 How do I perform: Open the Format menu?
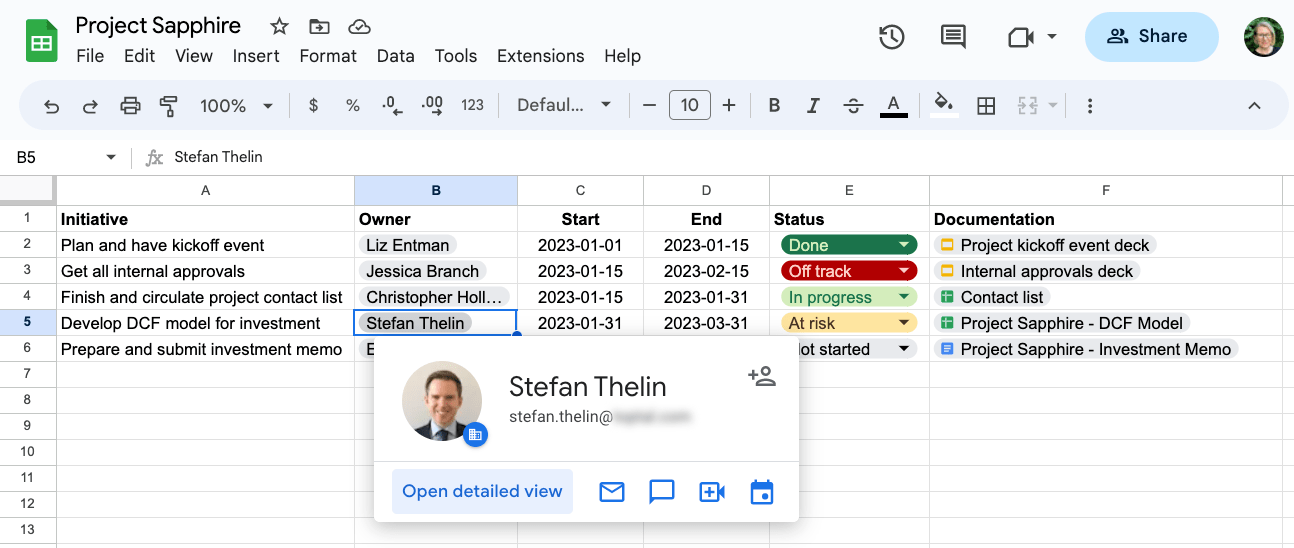coord(328,56)
